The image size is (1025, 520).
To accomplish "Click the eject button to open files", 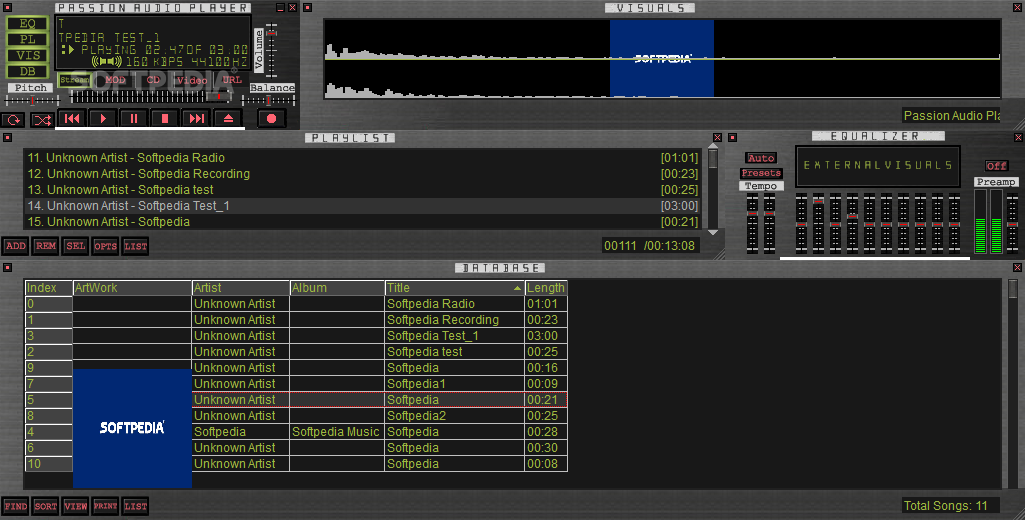I will [228, 118].
